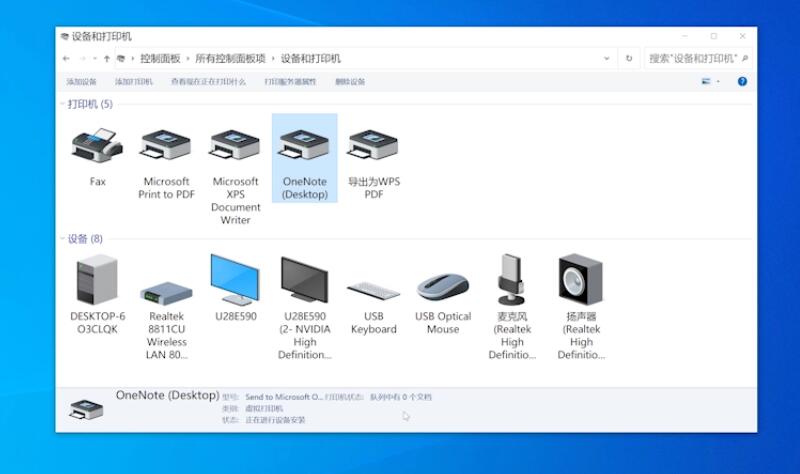The height and width of the screenshot is (474, 800).
Task: Click the Send to Microsoft O... model value
Action: click(x=284, y=397)
